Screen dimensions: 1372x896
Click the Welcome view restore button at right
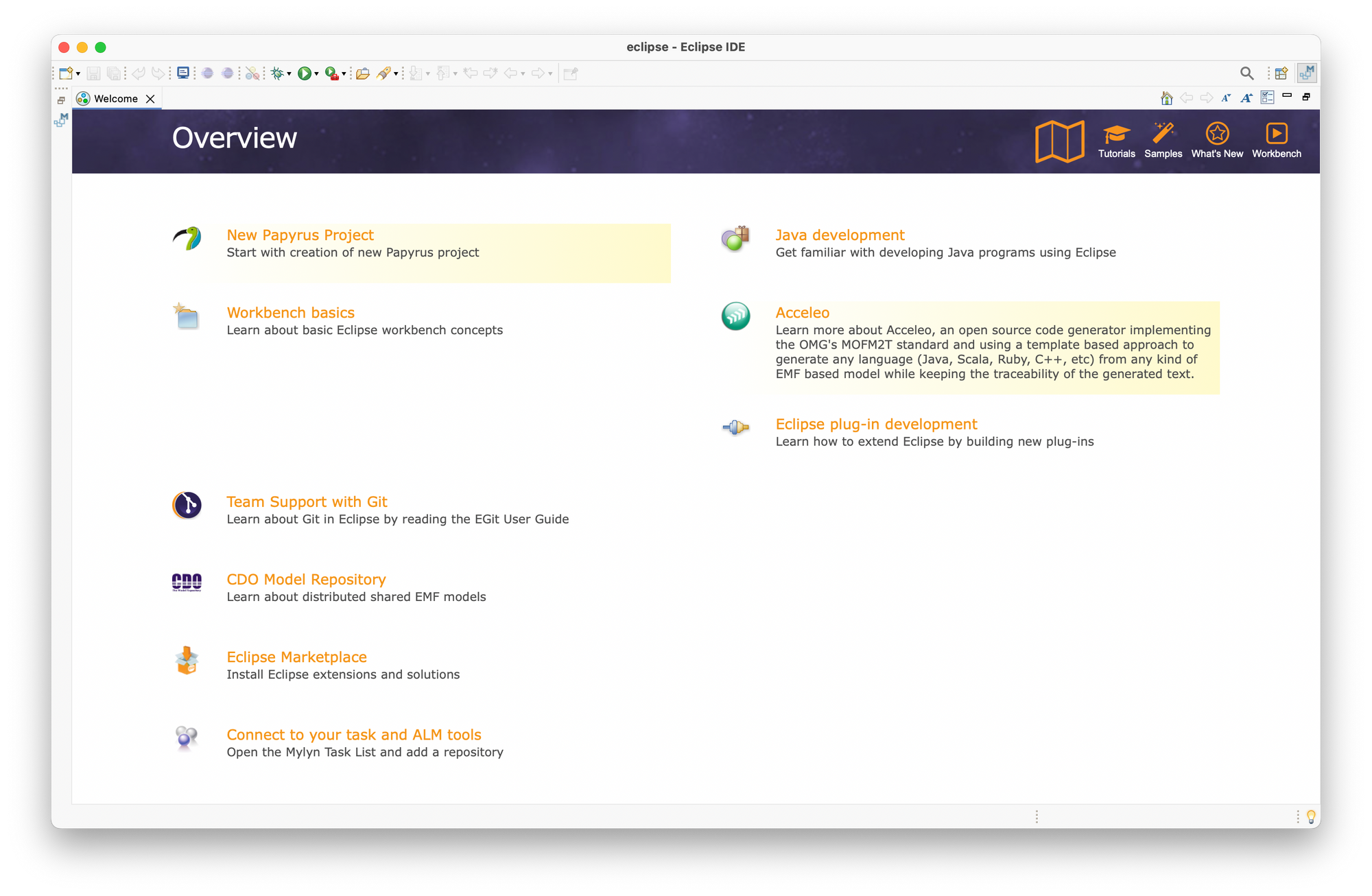pos(1306,97)
